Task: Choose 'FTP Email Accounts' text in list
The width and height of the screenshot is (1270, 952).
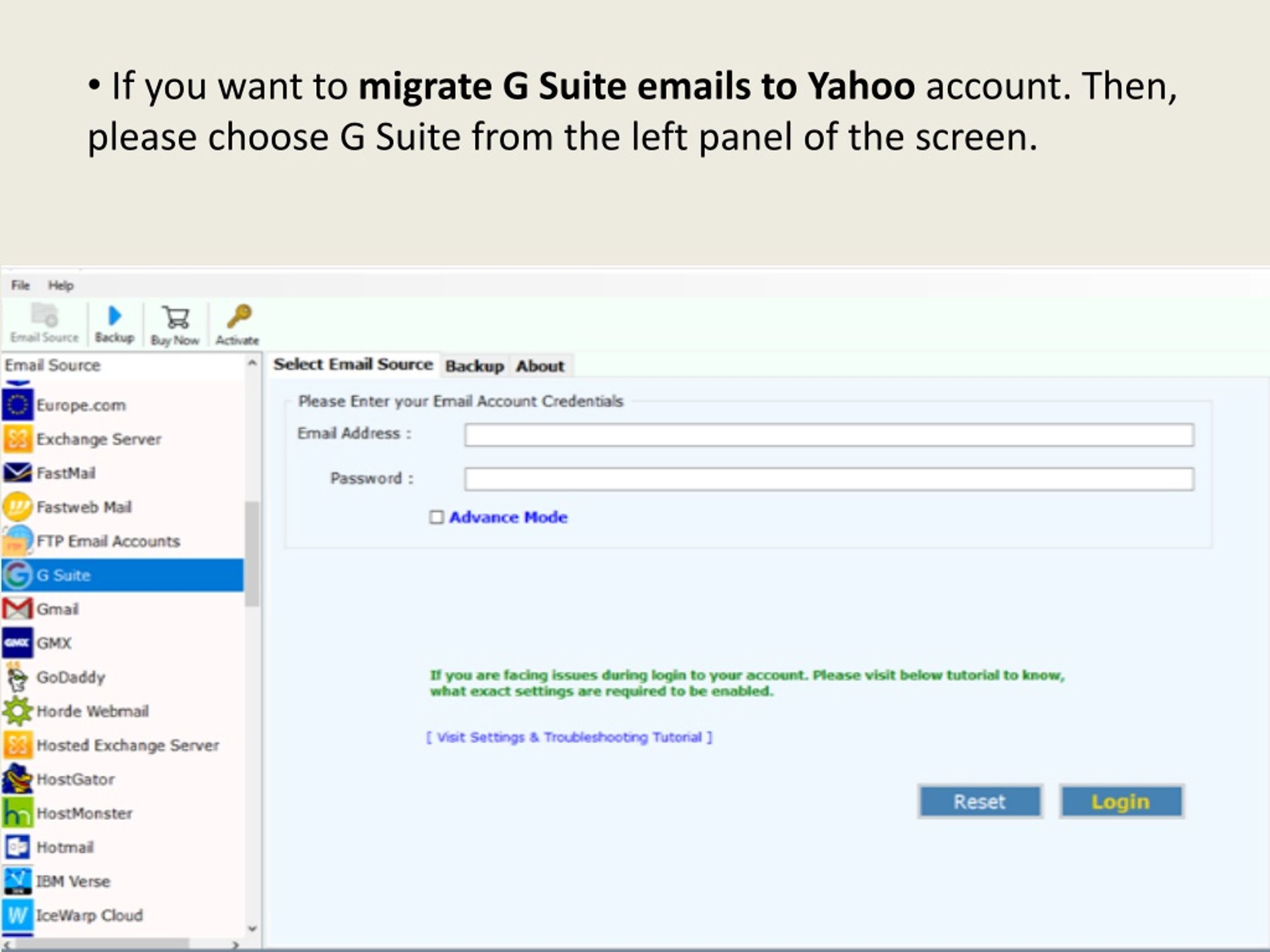Action: pyautogui.click(x=109, y=540)
